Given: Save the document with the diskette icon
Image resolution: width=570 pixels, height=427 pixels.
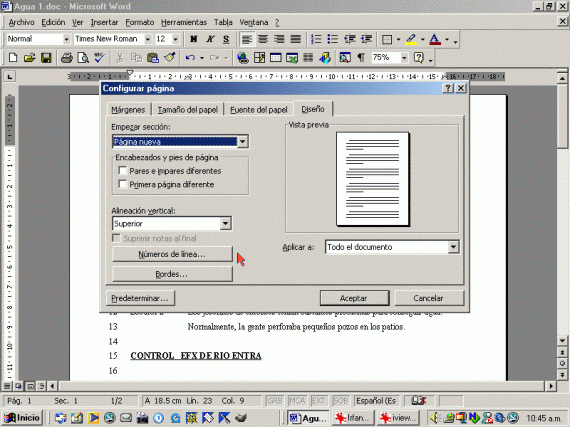Looking at the screenshot, I should pos(46,58).
